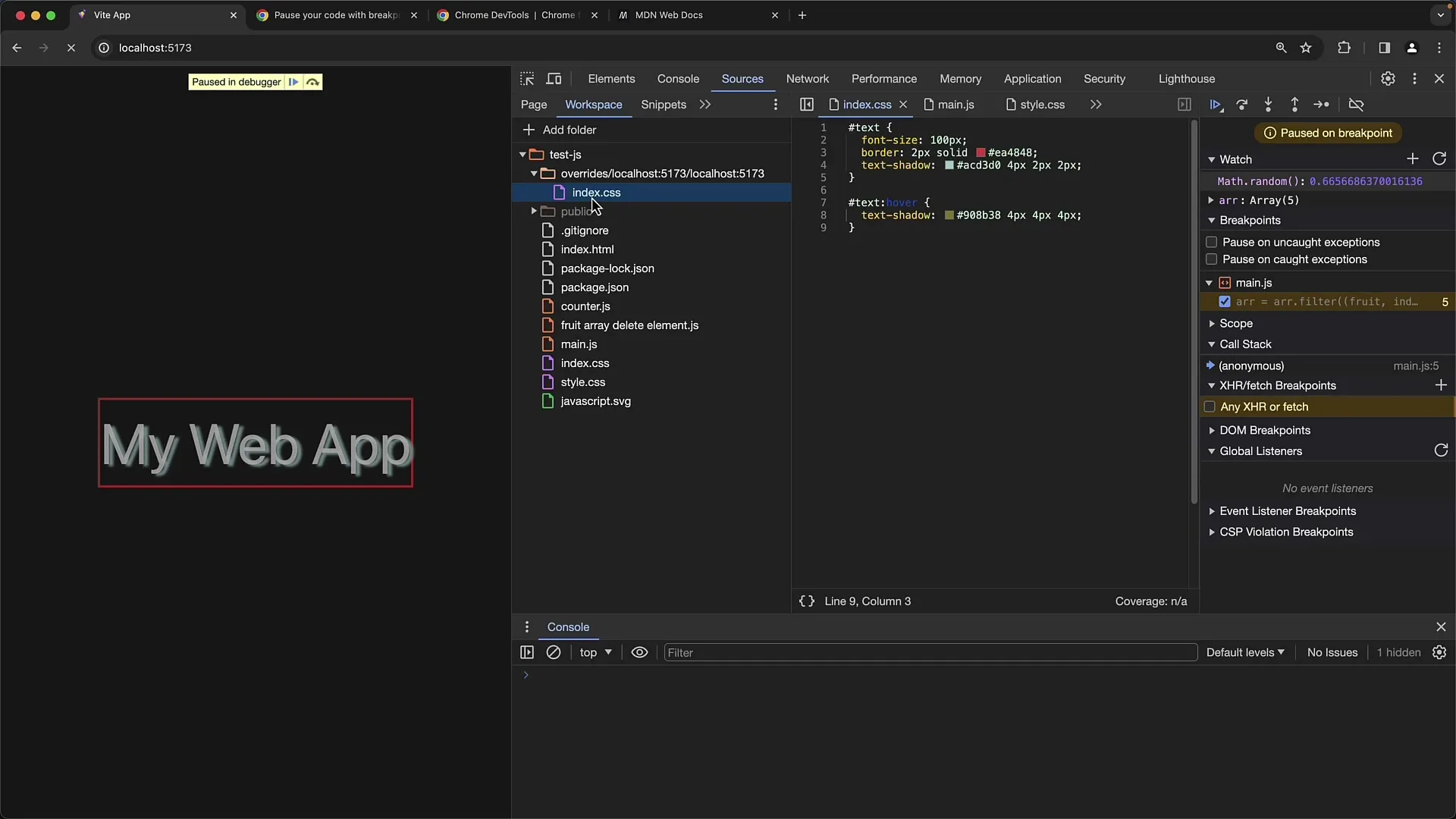Enable Pause on uncaught exceptions

pos(1212,243)
